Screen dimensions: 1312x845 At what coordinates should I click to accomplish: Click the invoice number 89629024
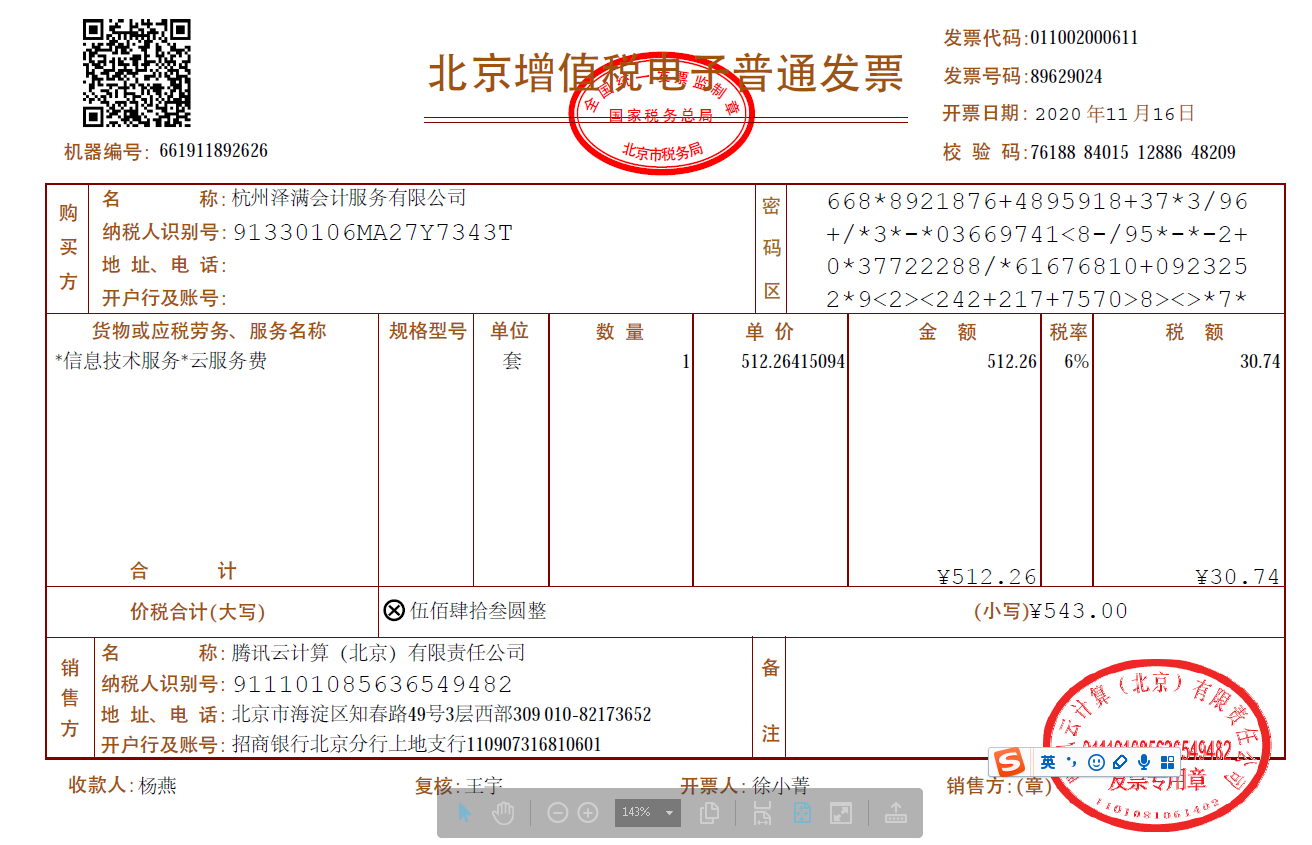tap(1066, 76)
